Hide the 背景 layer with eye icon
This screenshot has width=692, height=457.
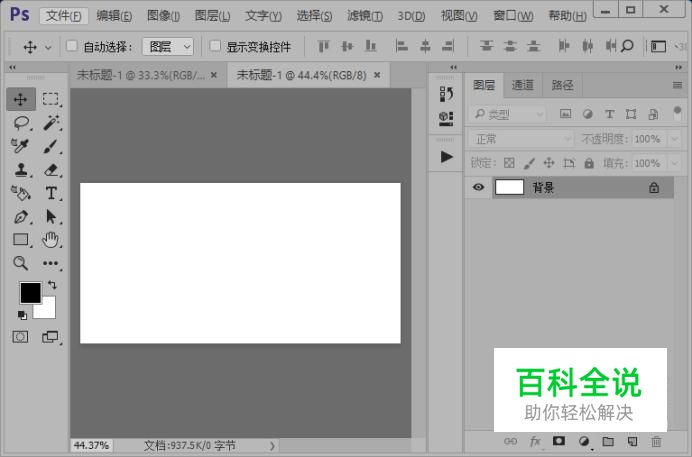478,187
